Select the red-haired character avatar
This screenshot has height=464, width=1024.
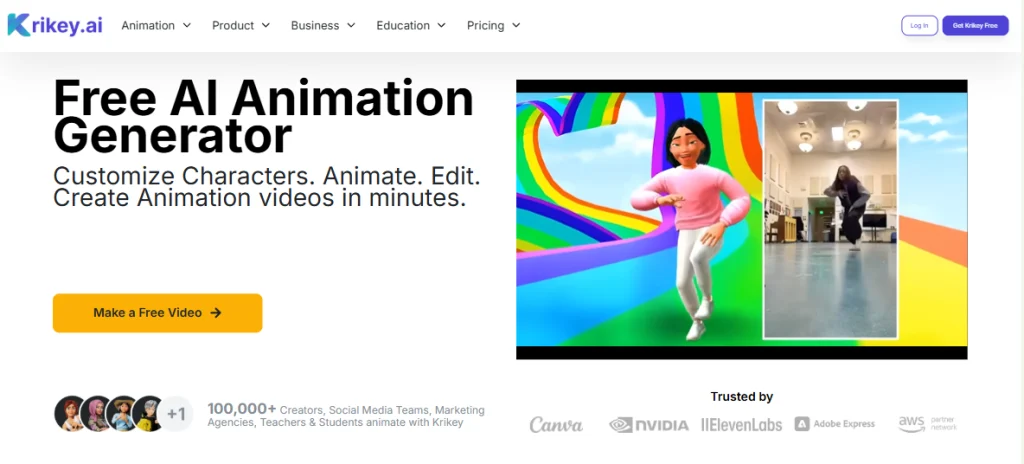[x=70, y=414]
